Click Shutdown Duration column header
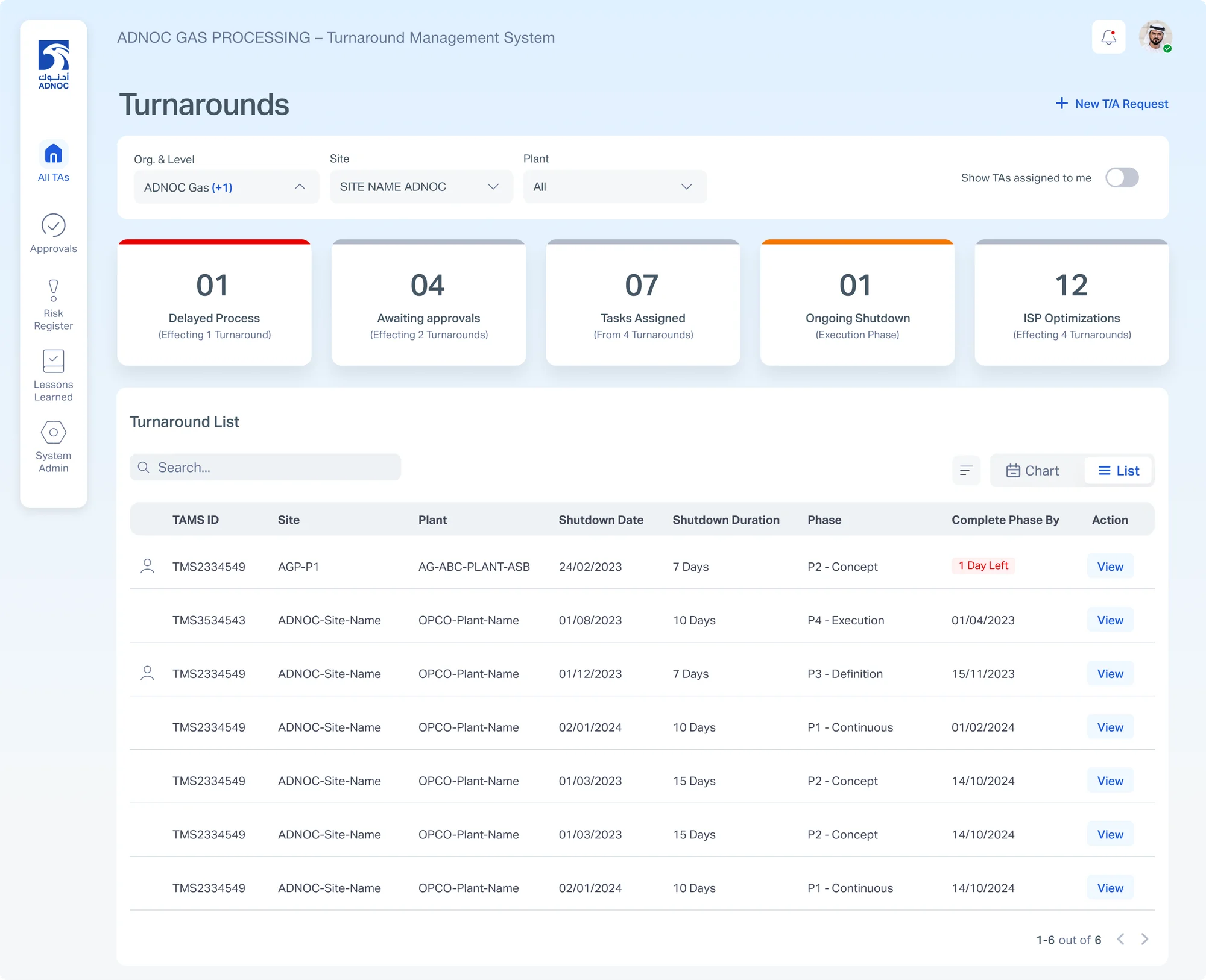The width and height of the screenshot is (1206, 980). tap(726, 520)
